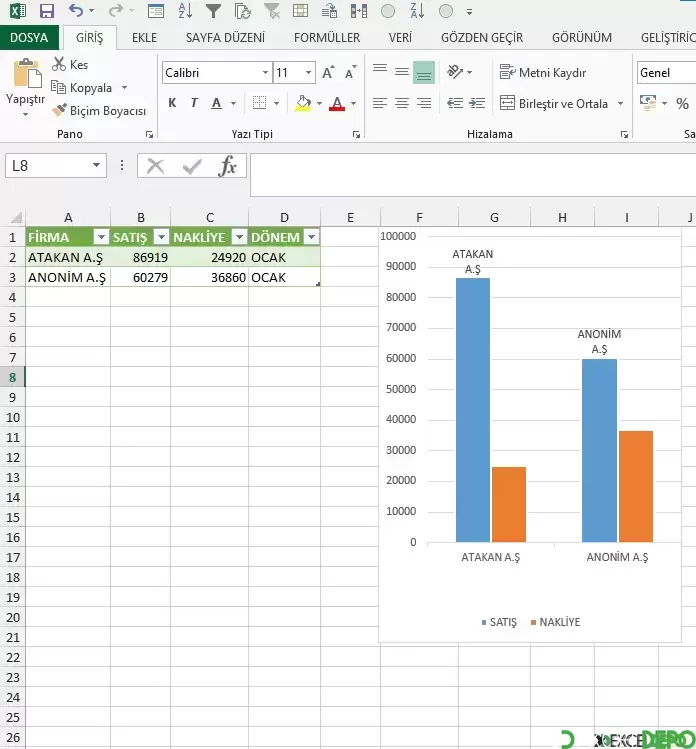Toggle underline A formatting
The height and width of the screenshot is (749, 696).
click(216, 103)
